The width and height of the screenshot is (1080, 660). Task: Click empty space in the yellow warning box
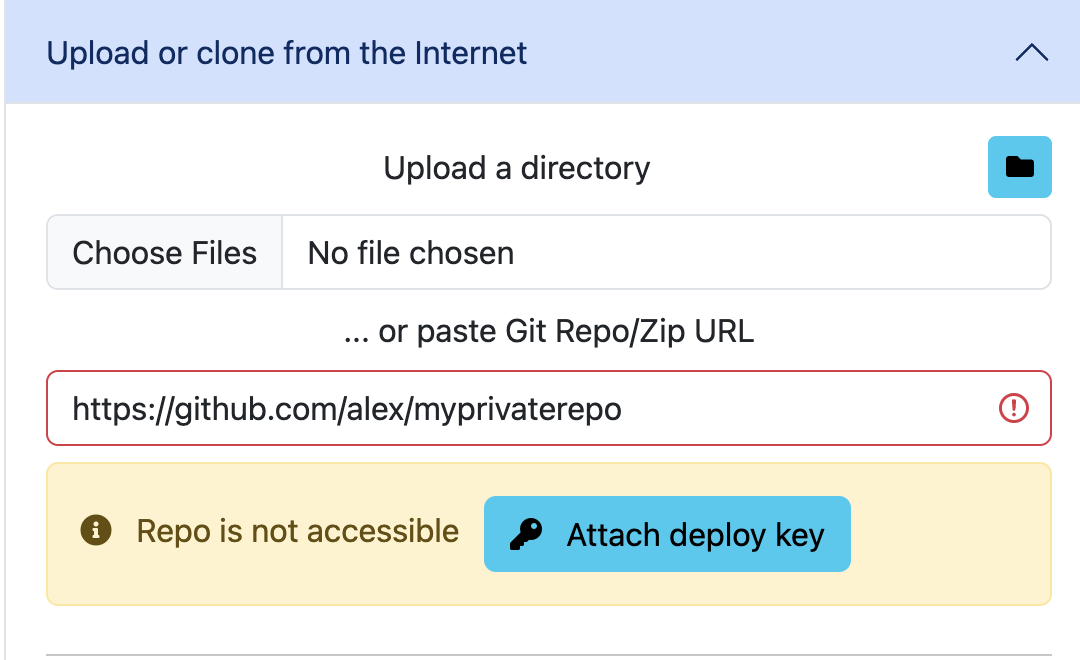(x=950, y=535)
